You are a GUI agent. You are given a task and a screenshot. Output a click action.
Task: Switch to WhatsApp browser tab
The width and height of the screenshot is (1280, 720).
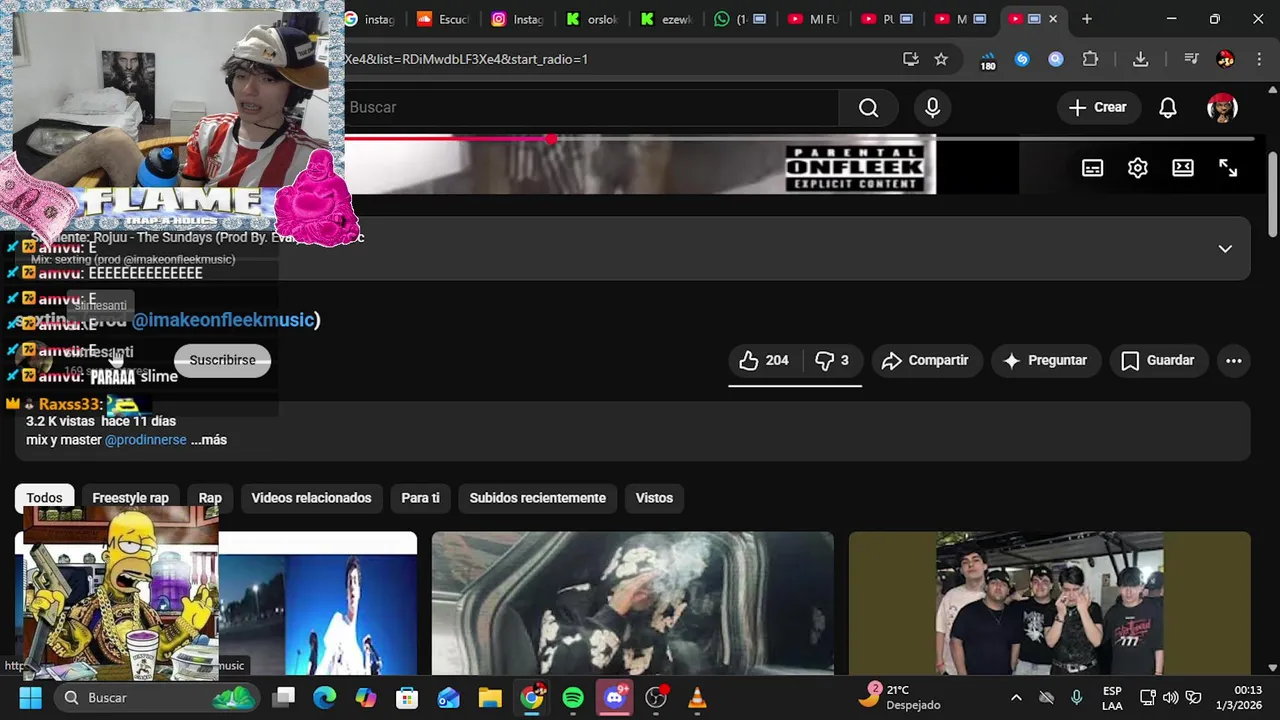click(x=741, y=19)
